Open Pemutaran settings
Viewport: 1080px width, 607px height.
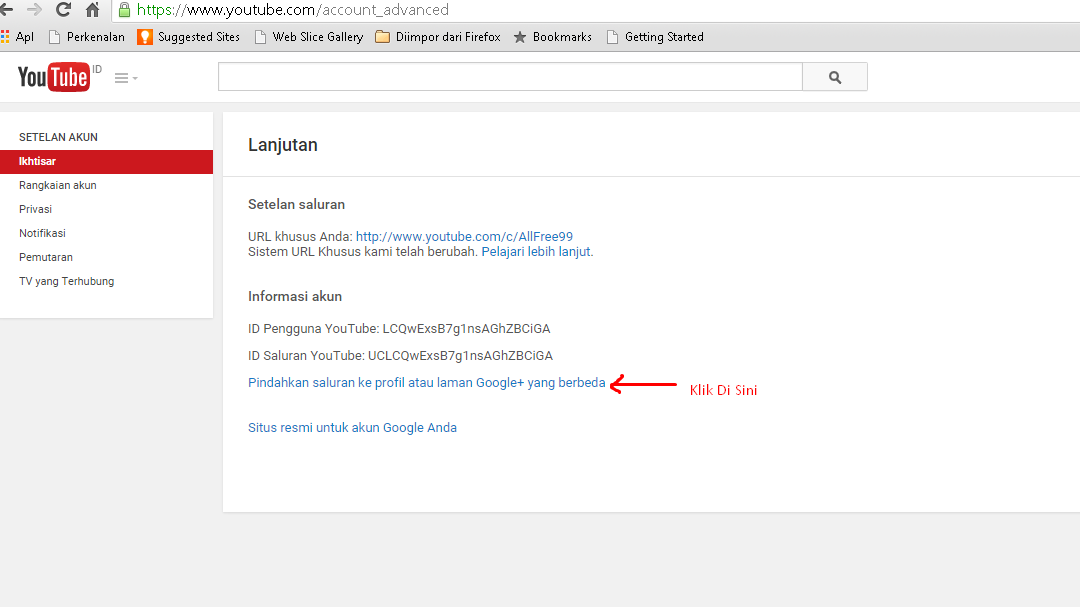[45, 257]
